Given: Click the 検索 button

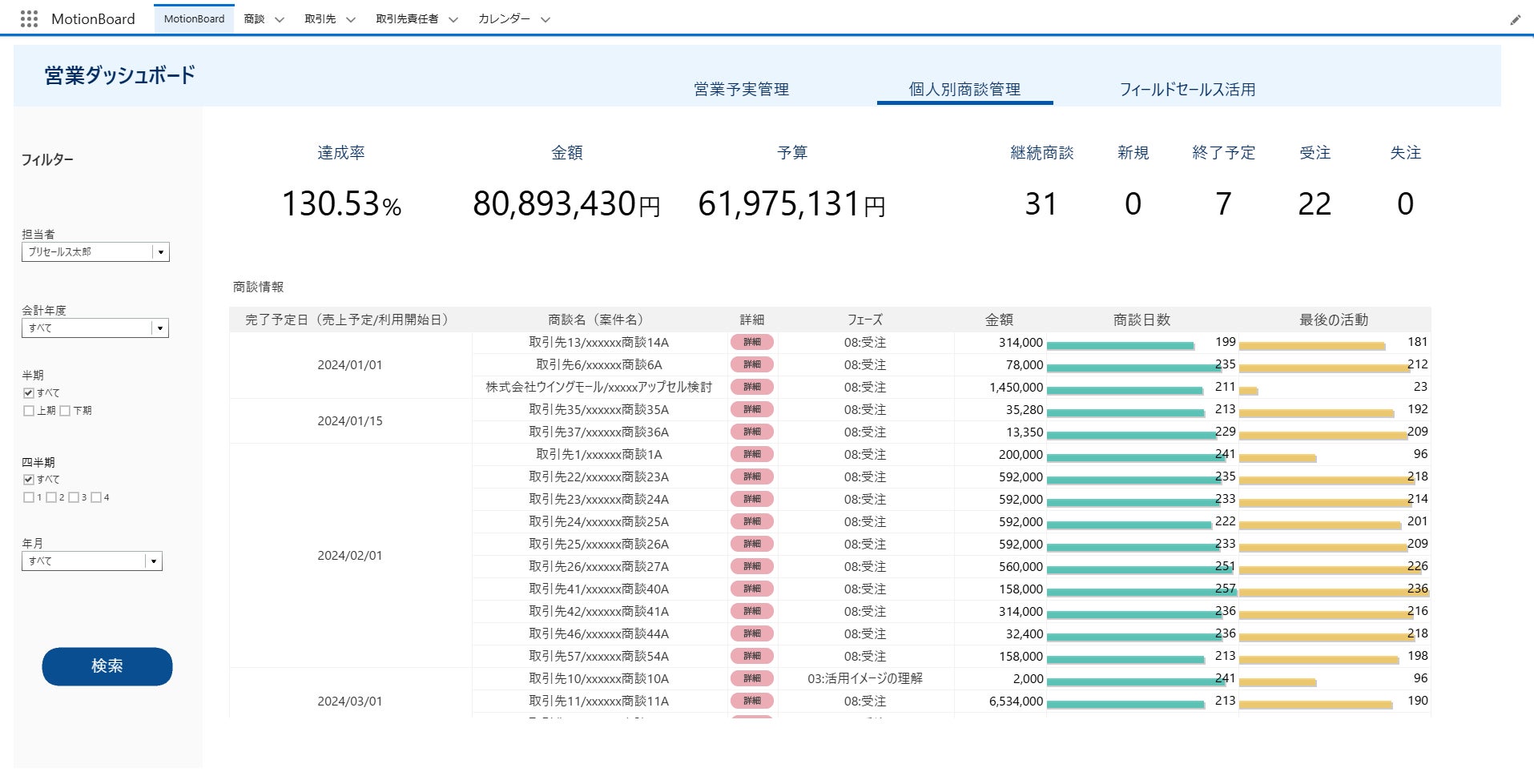Looking at the screenshot, I should 107,666.
